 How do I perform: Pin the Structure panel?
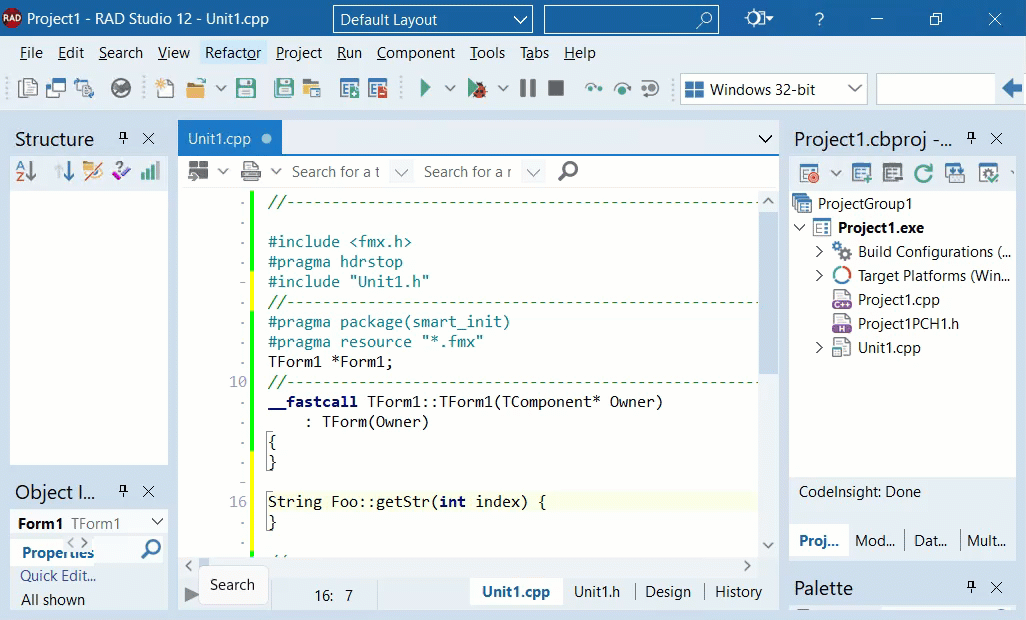point(122,138)
